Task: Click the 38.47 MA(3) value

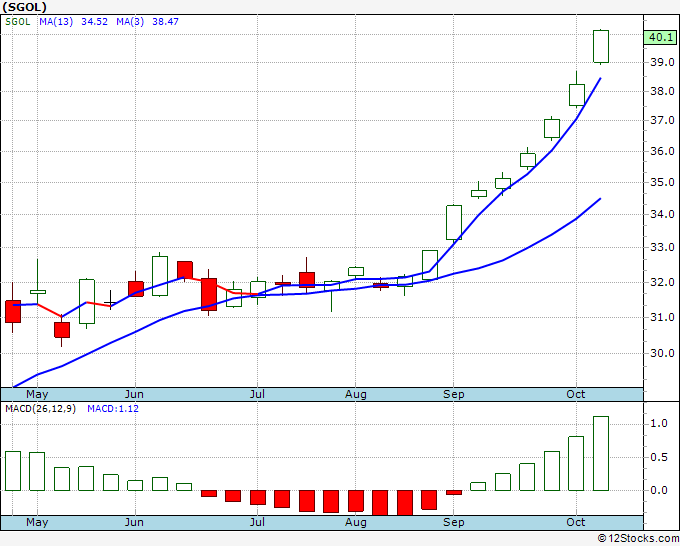Action: (165, 22)
